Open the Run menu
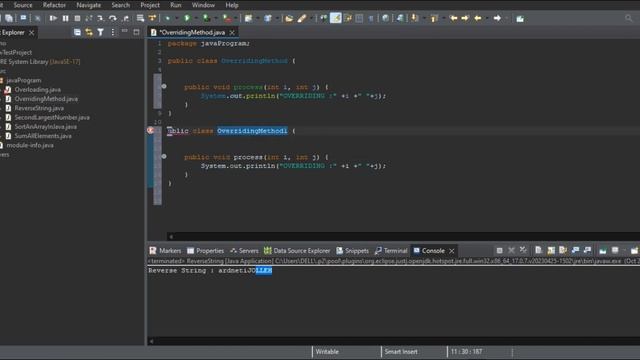The width and height of the screenshot is (640, 360). pos(176,5)
